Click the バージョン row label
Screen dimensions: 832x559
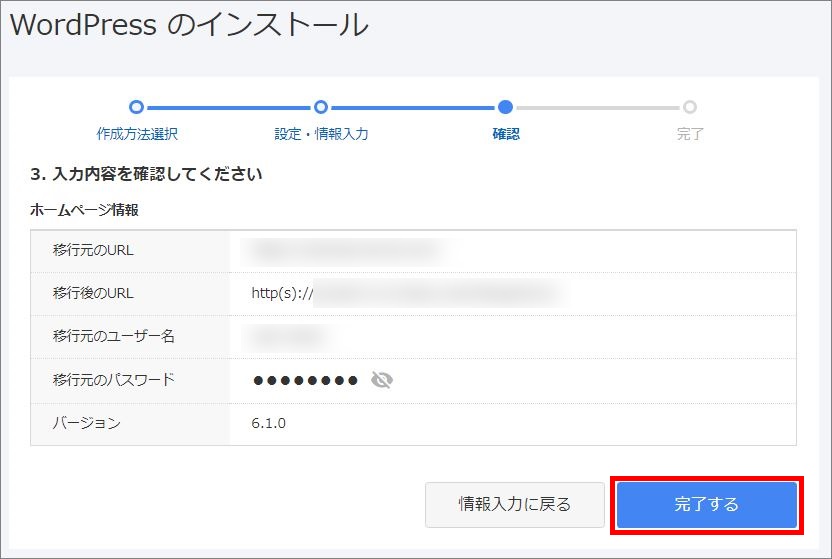pos(86,423)
